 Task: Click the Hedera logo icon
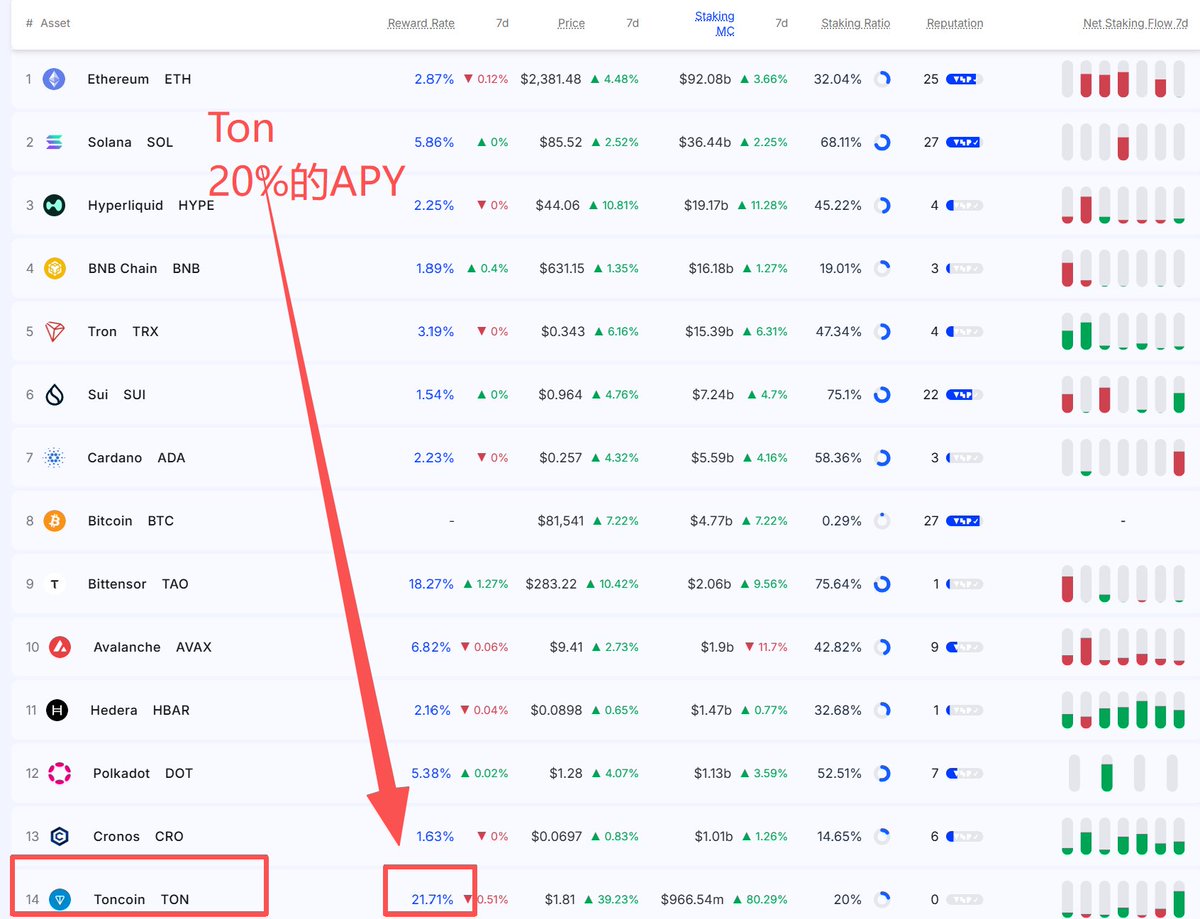pyautogui.click(x=58, y=710)
